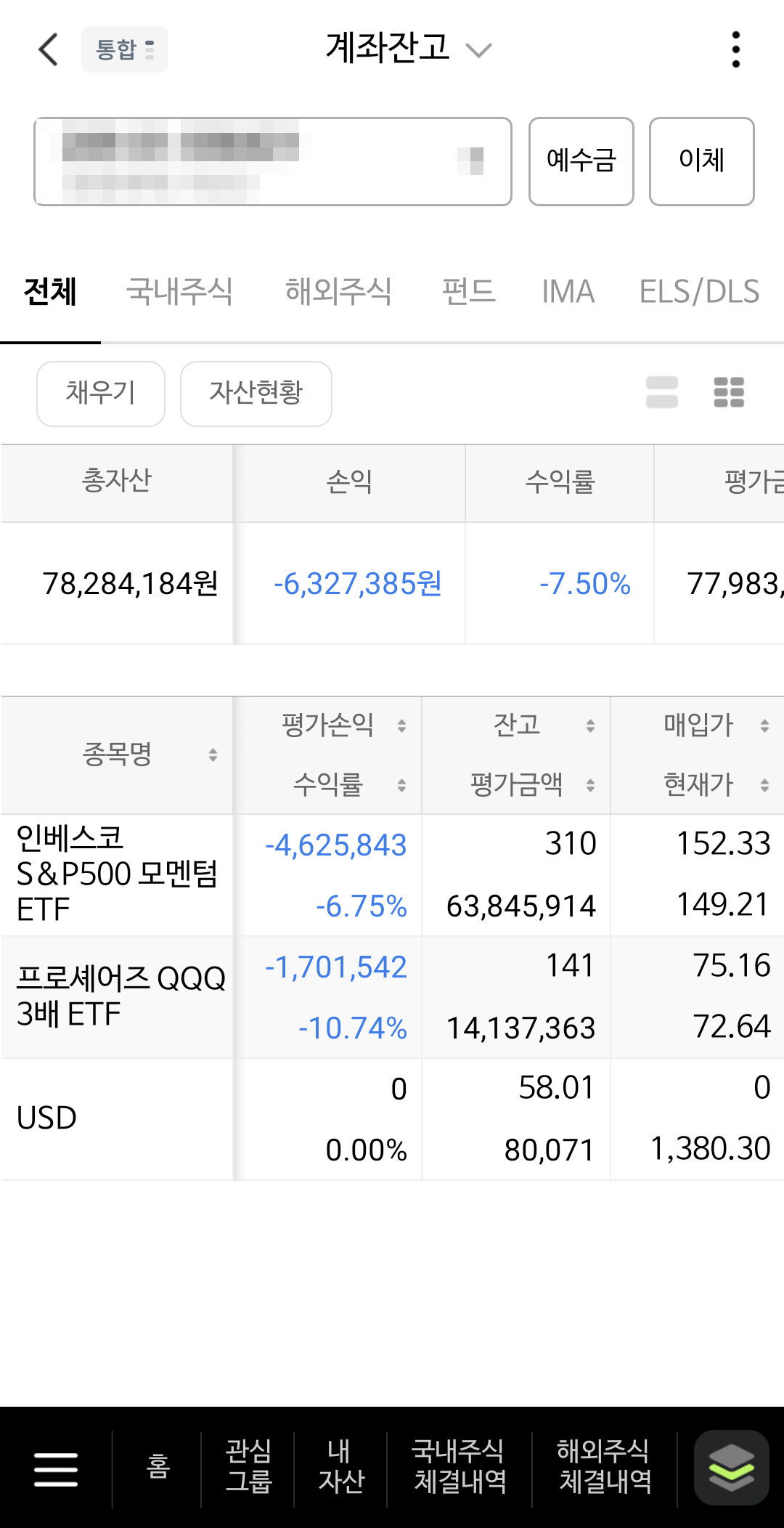The height and width of the screenshot is (1528, 784).
Task: Toggle the 통합 integrated account mode
Action: (125, 49)
